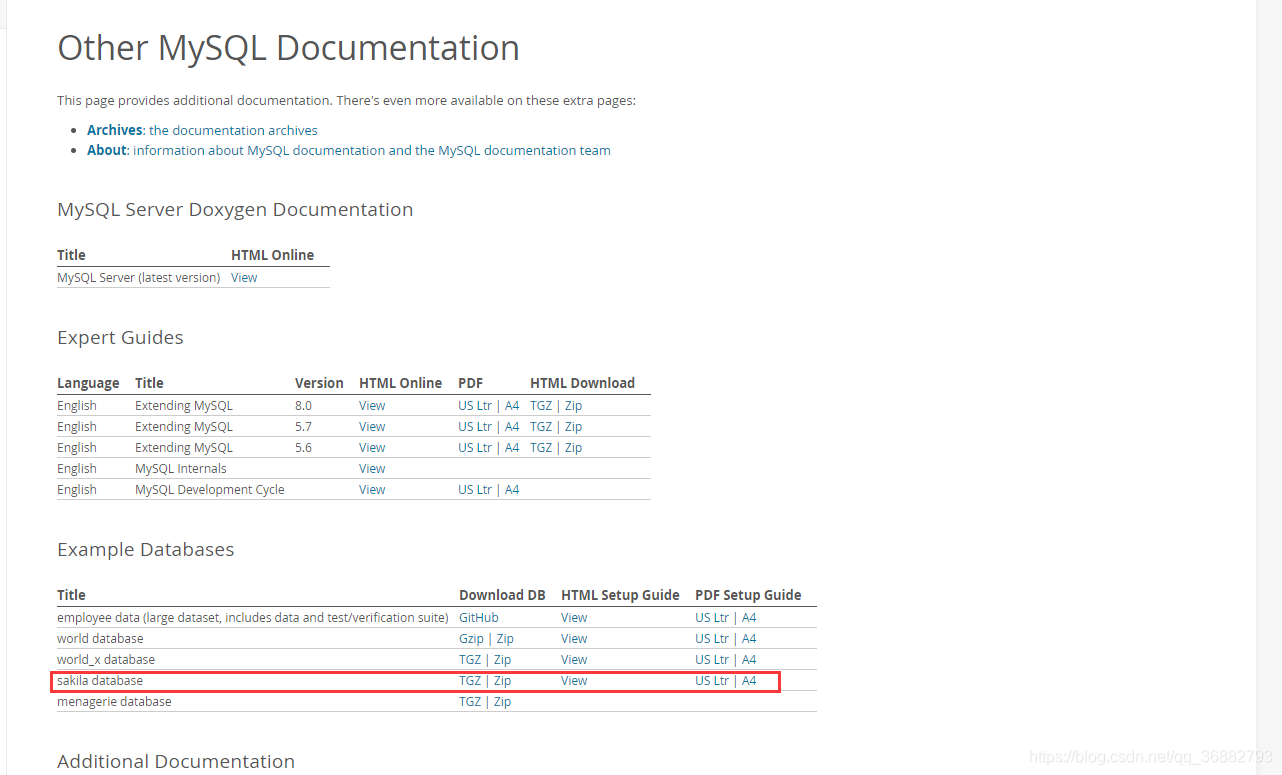1282x775 pixels.
Task: Download Extending MySQL 5.6 A4 PDF
Action: click(x=512, y=448)
